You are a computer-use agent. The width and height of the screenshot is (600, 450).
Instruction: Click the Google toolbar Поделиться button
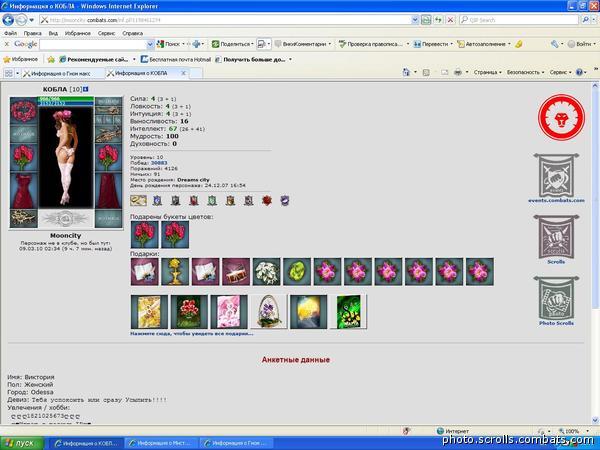(x=232, y=44)
